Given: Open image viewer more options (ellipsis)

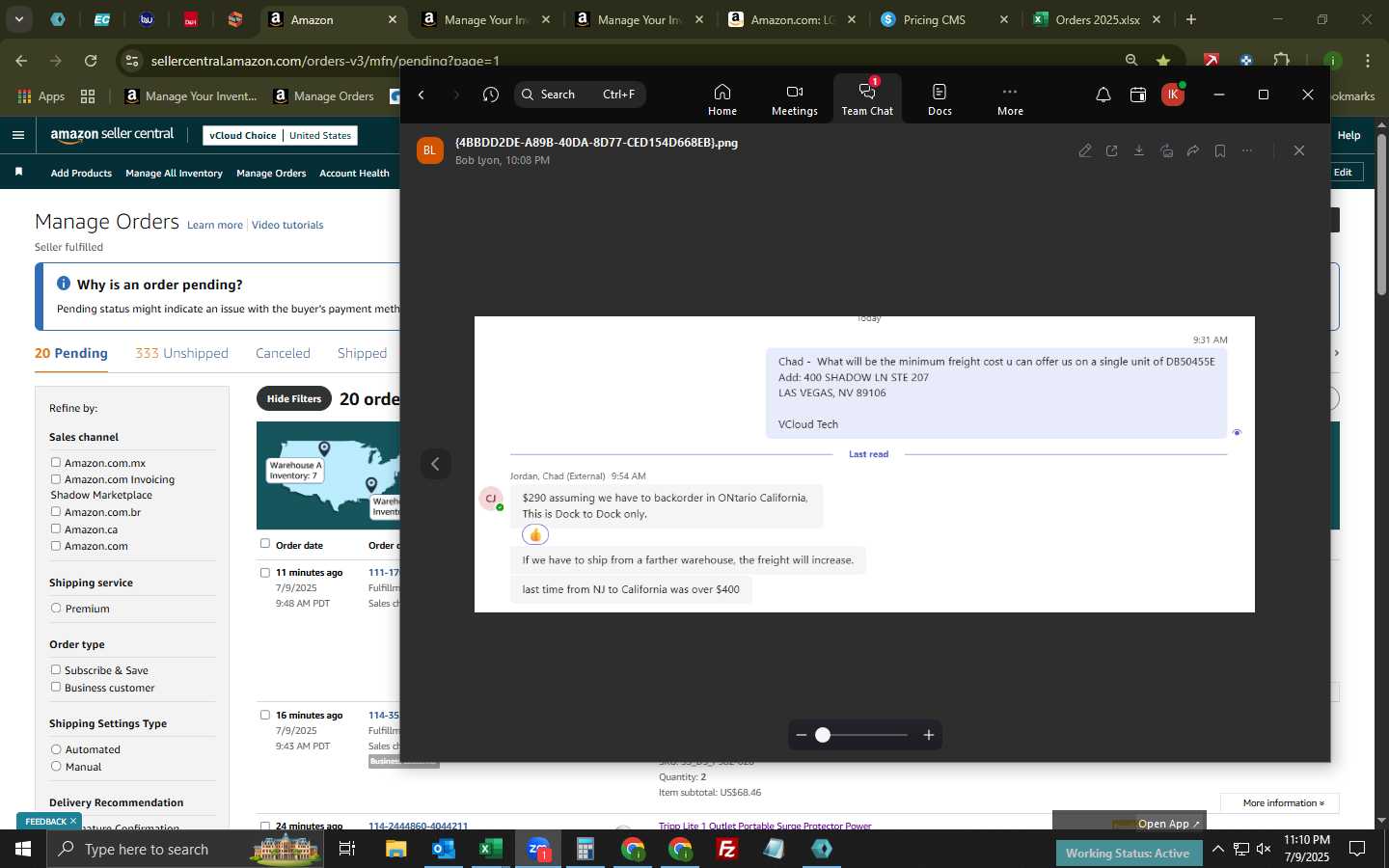Looking at the screenshot, I should (1247, 150).
